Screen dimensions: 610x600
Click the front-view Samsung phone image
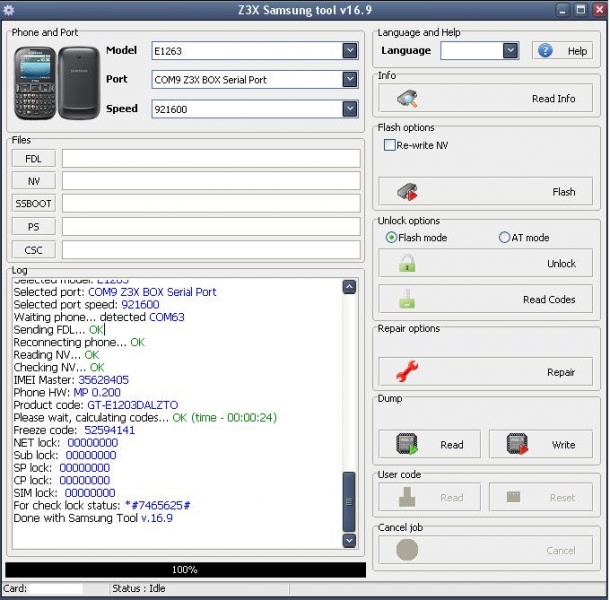pyautogui.click(x=35, y=83)
